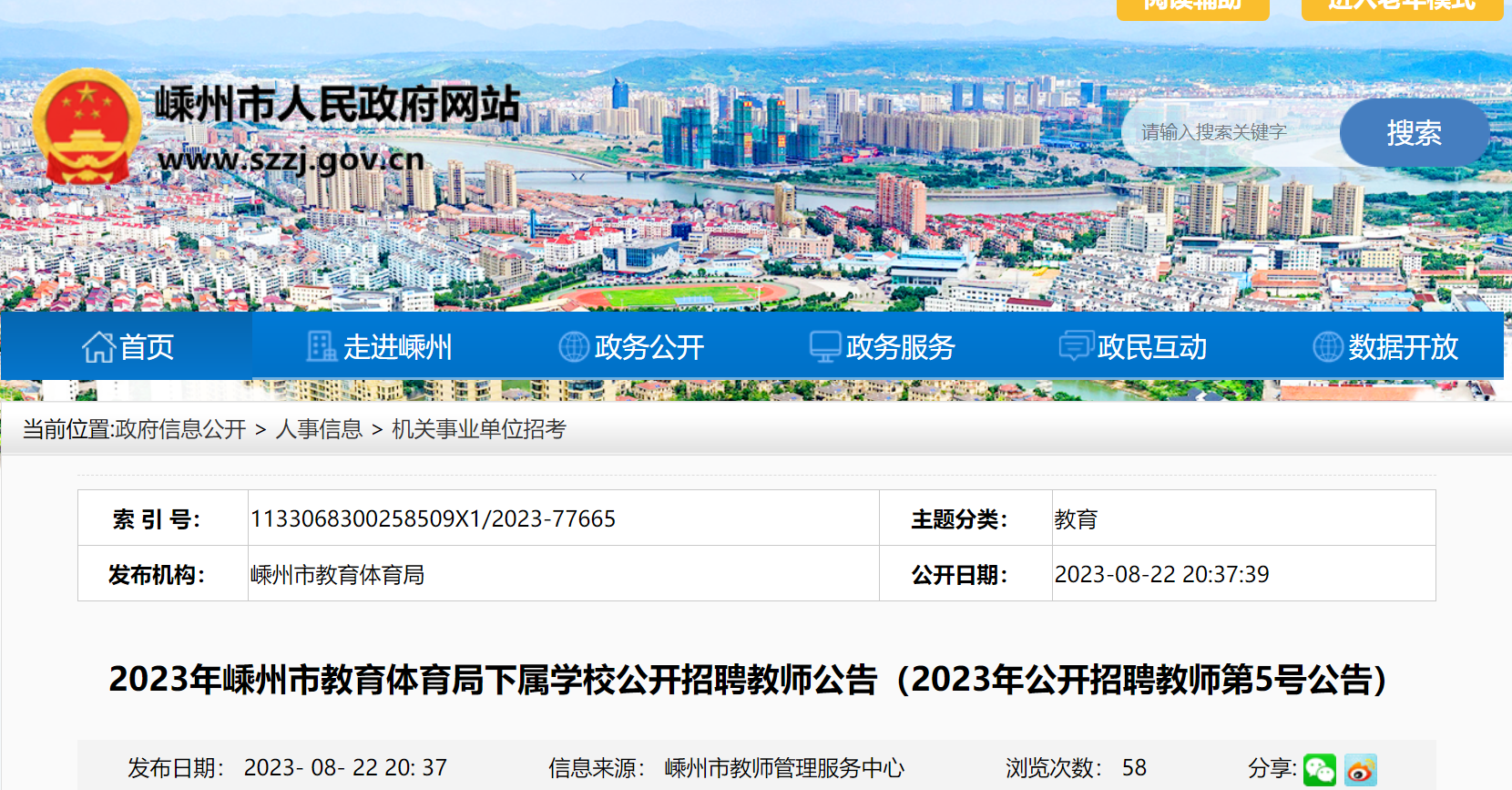Click the www.szzj.gov.cn address text

(291, 159)
